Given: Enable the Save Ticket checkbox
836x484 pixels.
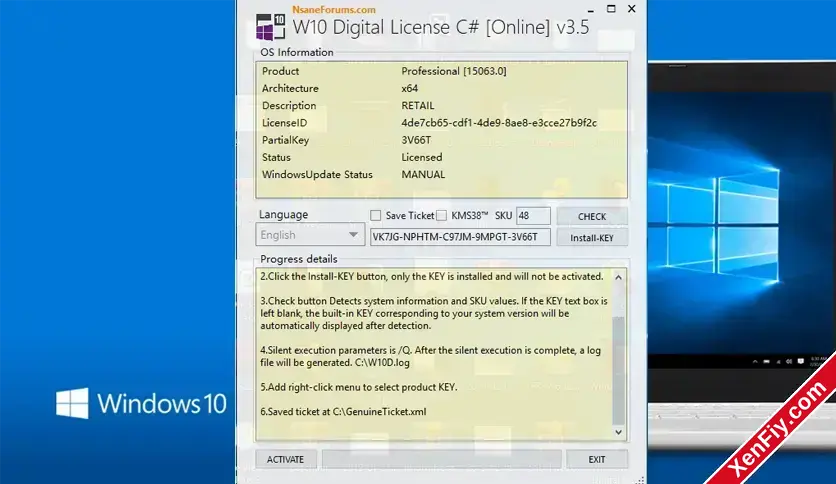Looking at the screenshot, I should 375,215.
